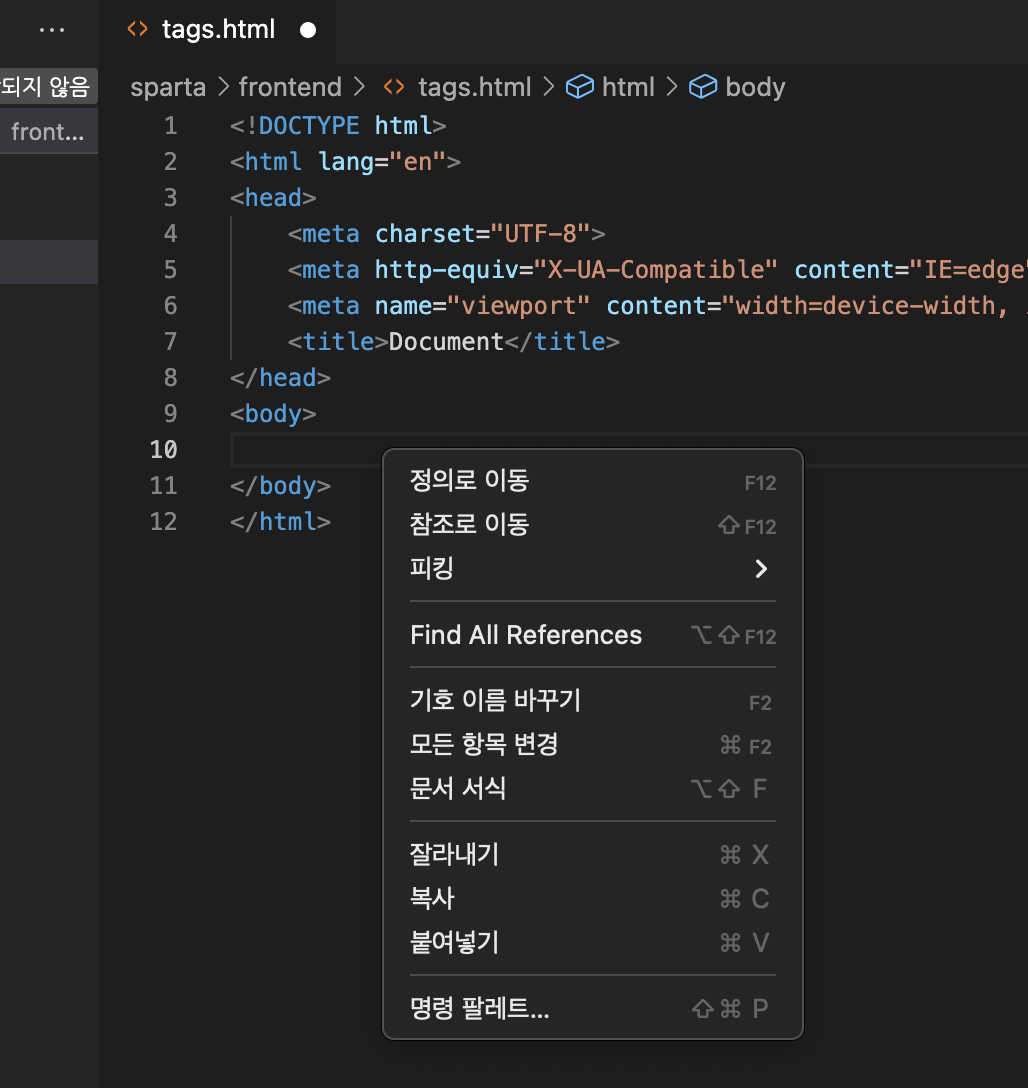This screenshot has height=1088, width=1028.
Task: Choose 기호 이름 바꾸기 (Rename Symbol)
Action: pyautogui.click(x=592, y=701)
